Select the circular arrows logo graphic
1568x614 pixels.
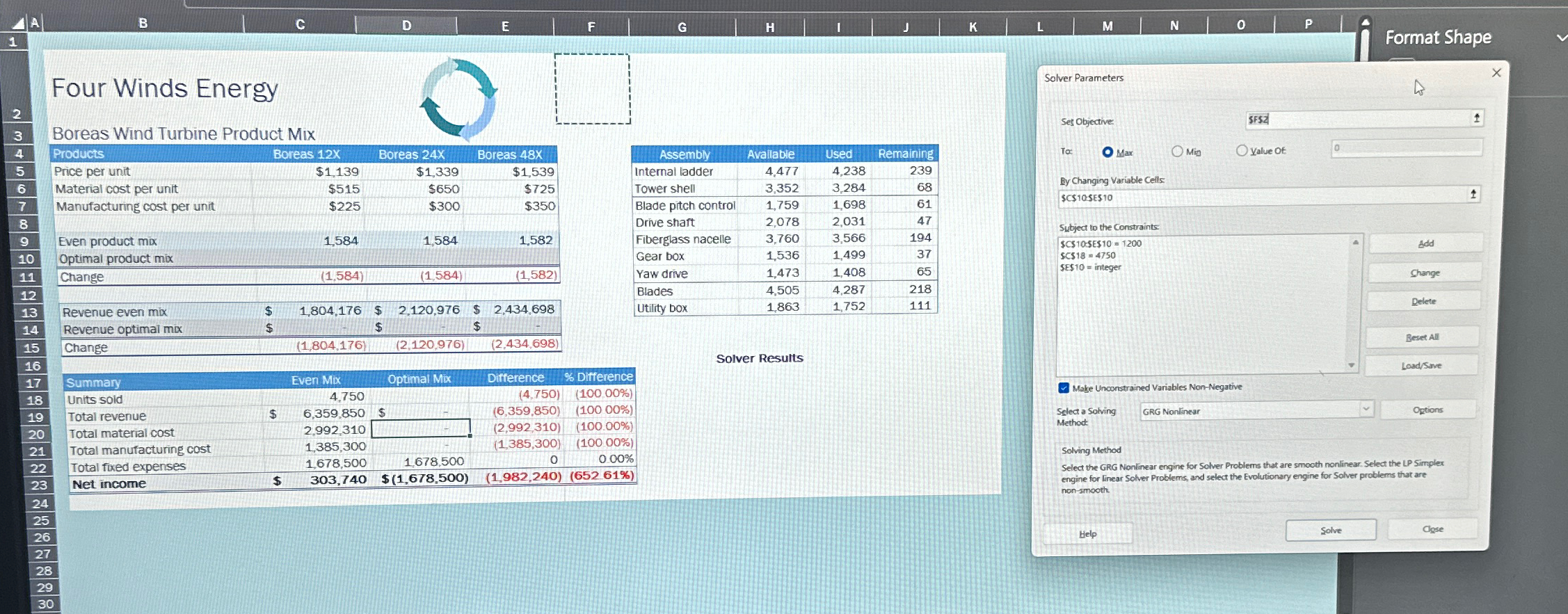458,99
